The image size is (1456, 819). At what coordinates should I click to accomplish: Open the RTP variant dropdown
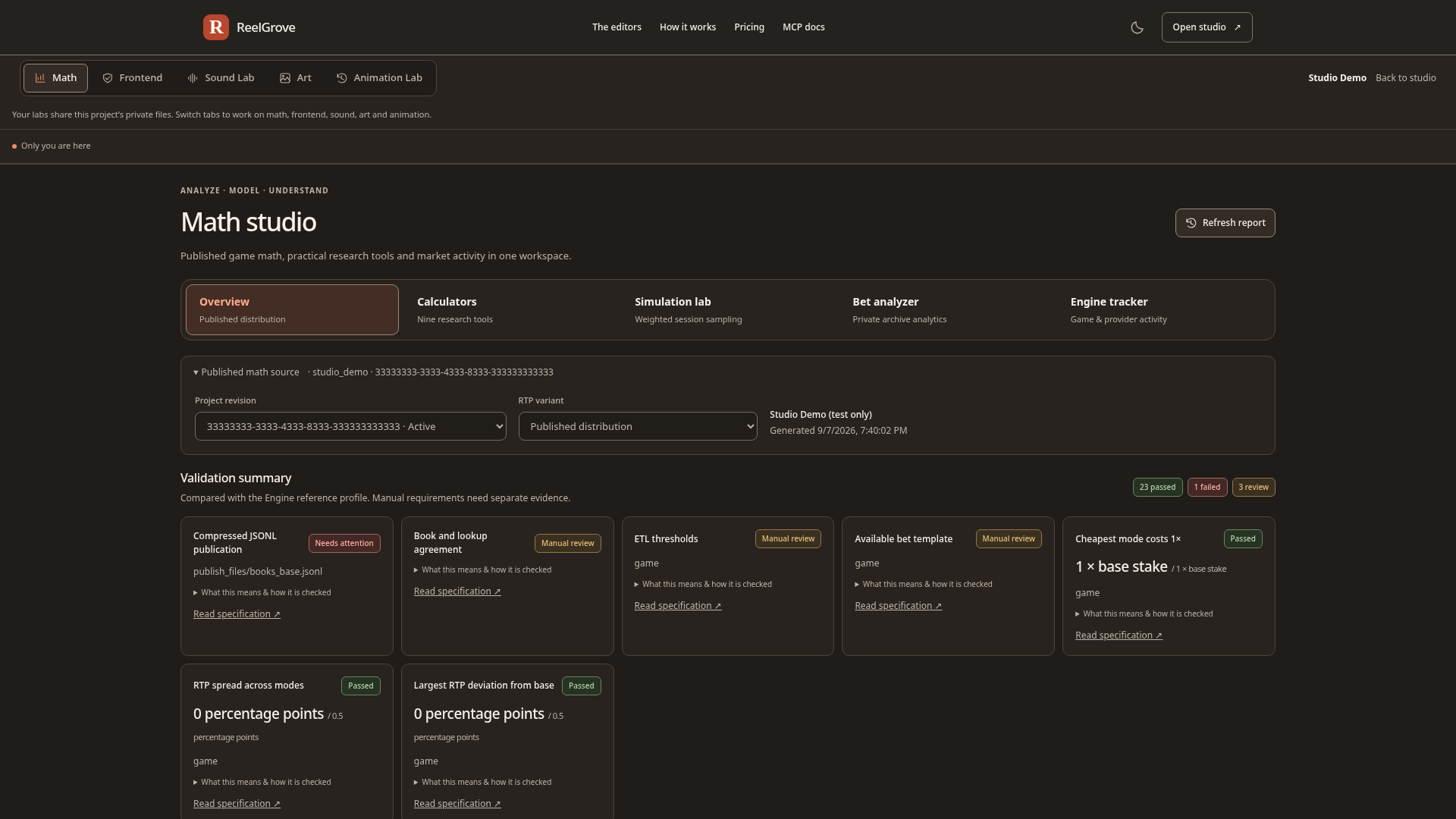click(638, 426)
